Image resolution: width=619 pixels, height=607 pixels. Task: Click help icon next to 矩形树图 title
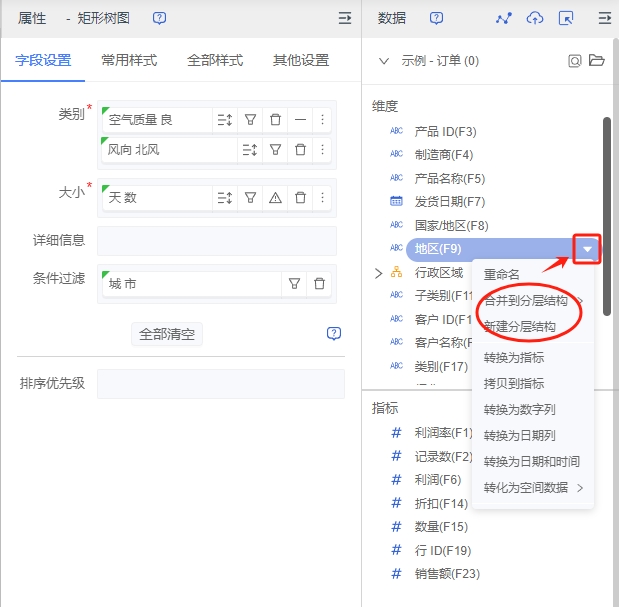(x=159, y=18)
